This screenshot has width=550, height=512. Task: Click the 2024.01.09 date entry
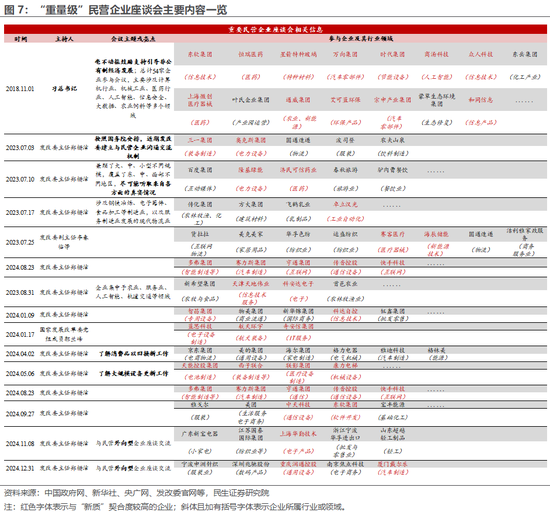20,315
